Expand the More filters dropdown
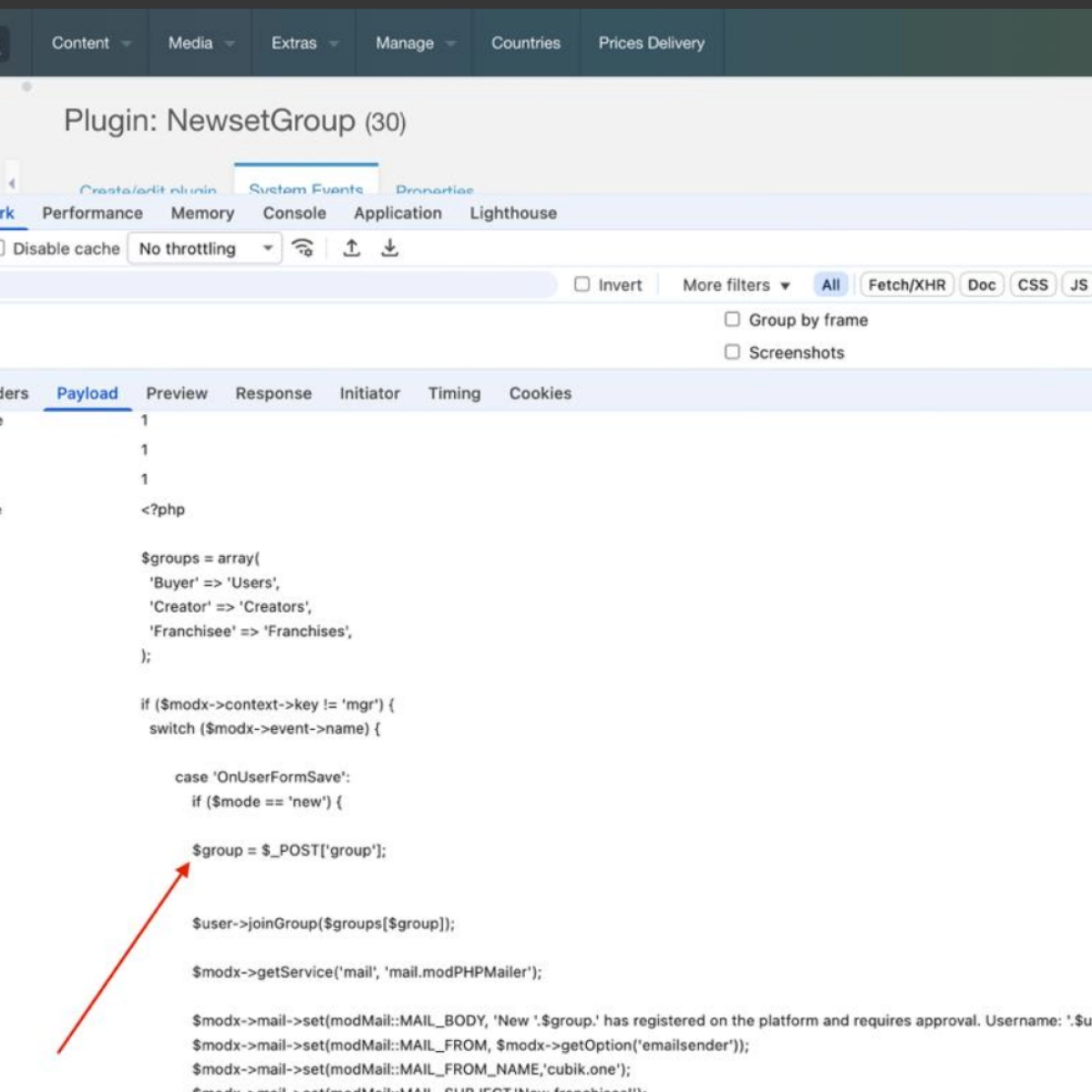This screenshot has width=1092, height=1092. [735, 285]
